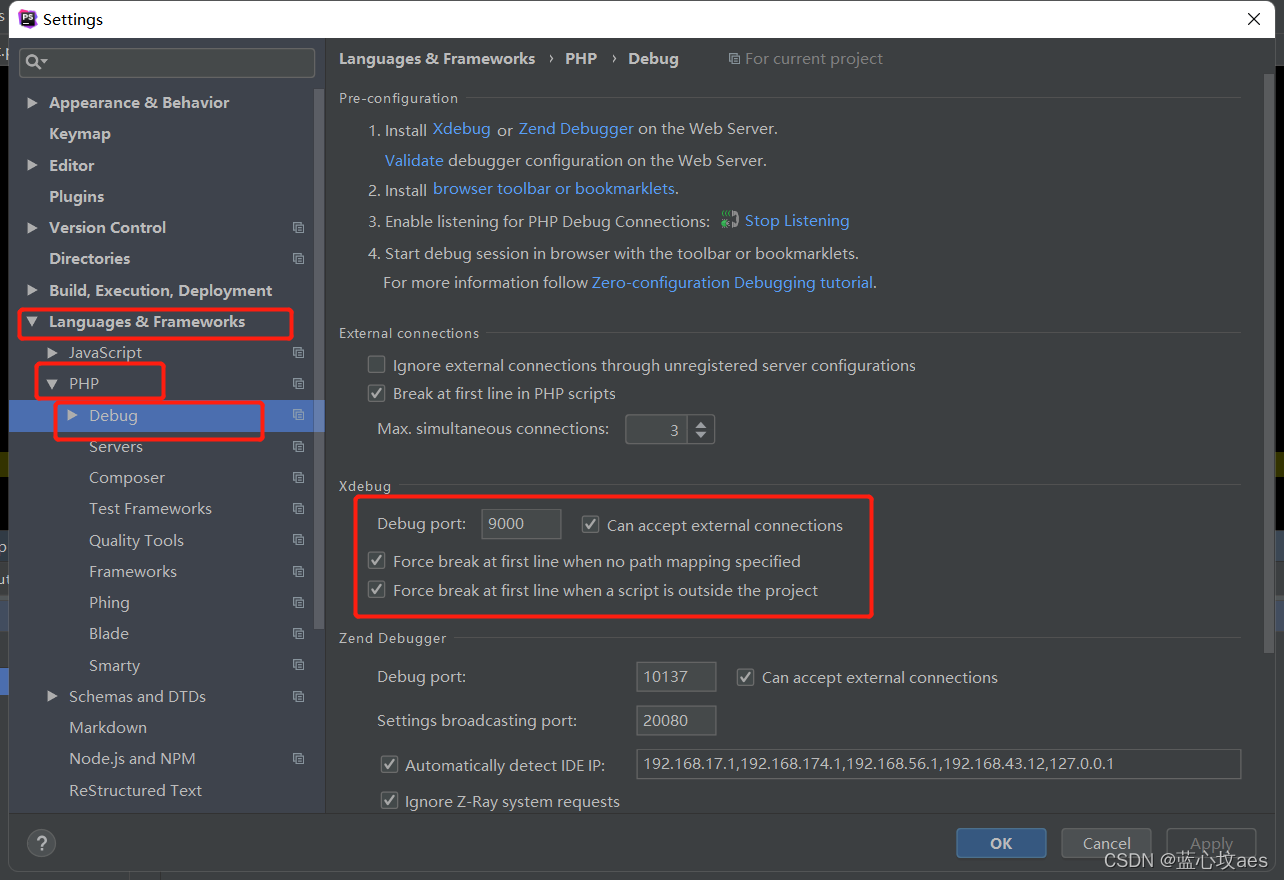Expand Build, Execution, Deployment arrow
Viewport: 1284px width, 880px height.
[33, 290]
